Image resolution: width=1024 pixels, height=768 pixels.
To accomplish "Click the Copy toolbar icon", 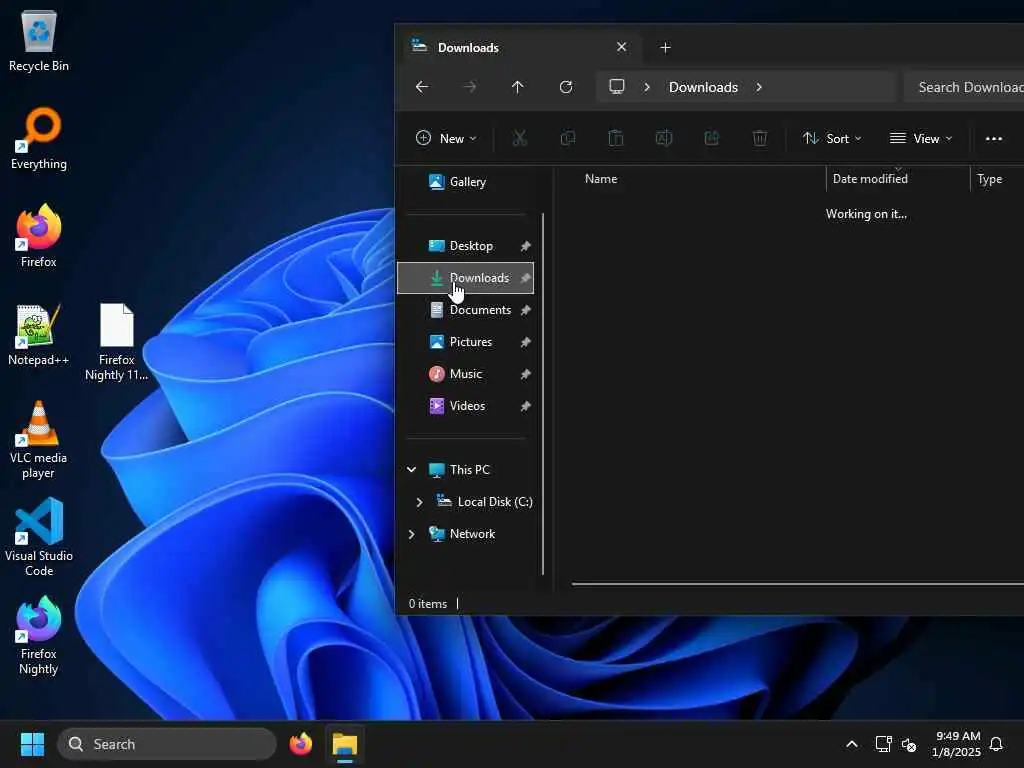I will 568,138.
